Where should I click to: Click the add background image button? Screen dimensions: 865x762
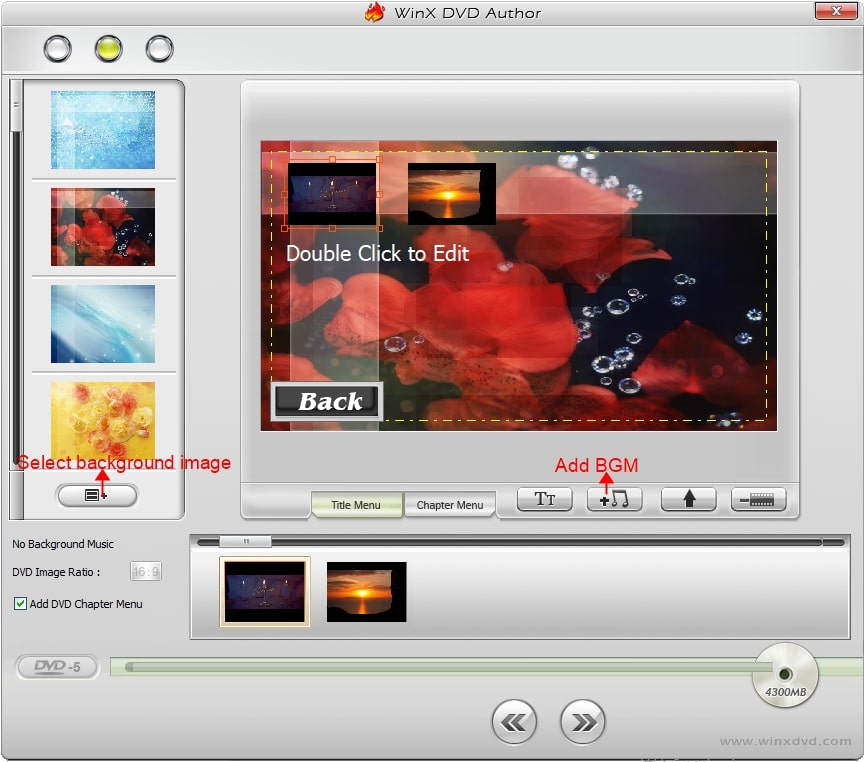coord(97,495)
